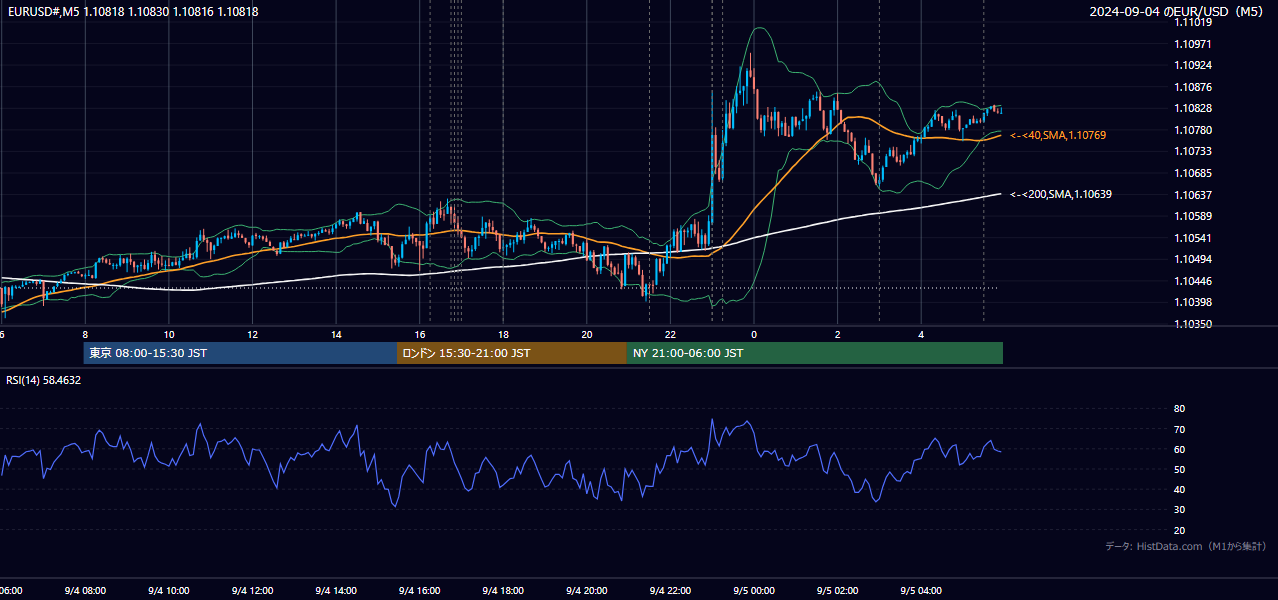This screenshot has height=600, width=1278.
Task: Click midnight hour label 0 on upper chart axis
Action: pos(754,335)
